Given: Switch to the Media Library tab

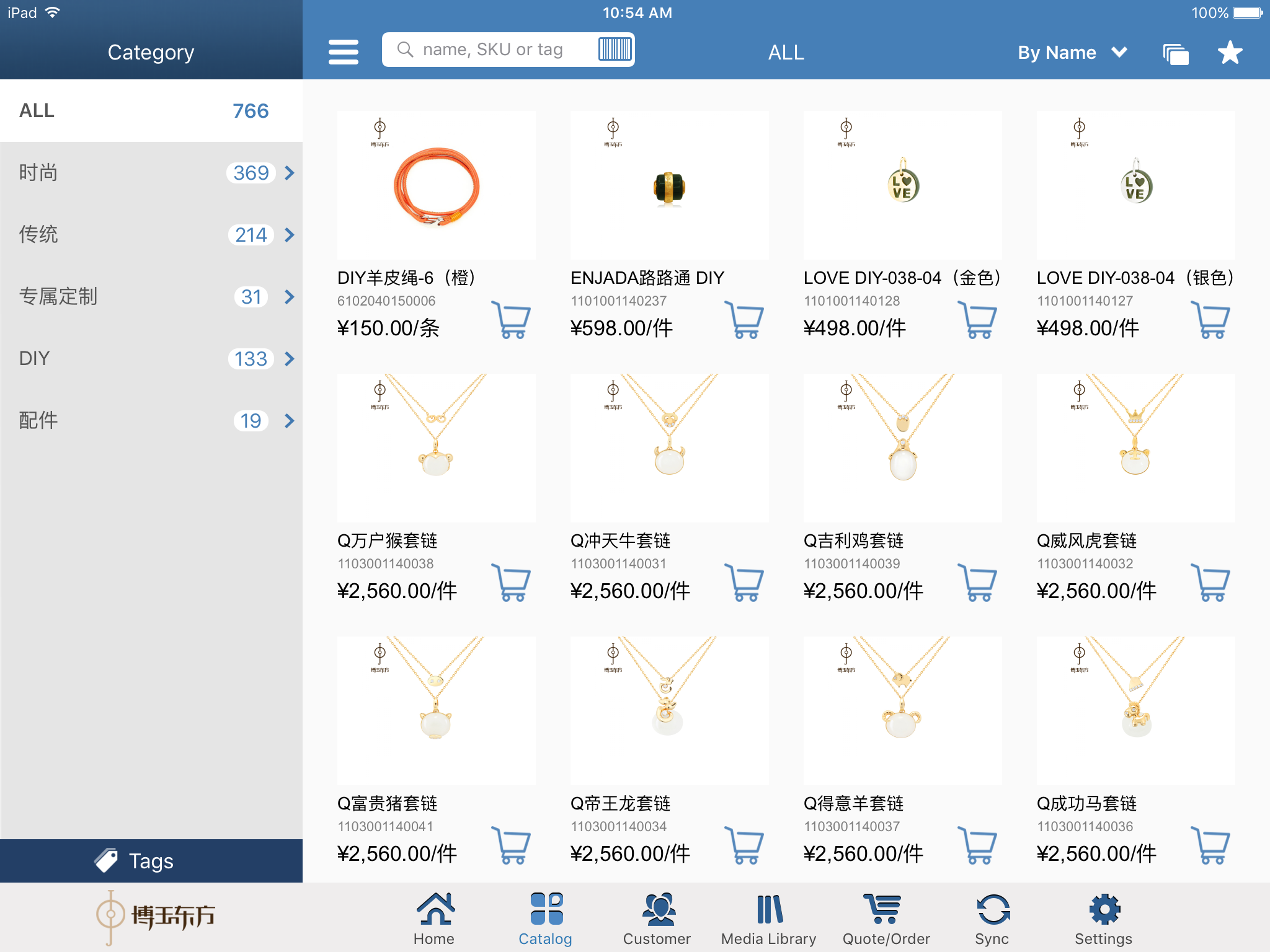Looking at the screenshot, I should (768, 919).
